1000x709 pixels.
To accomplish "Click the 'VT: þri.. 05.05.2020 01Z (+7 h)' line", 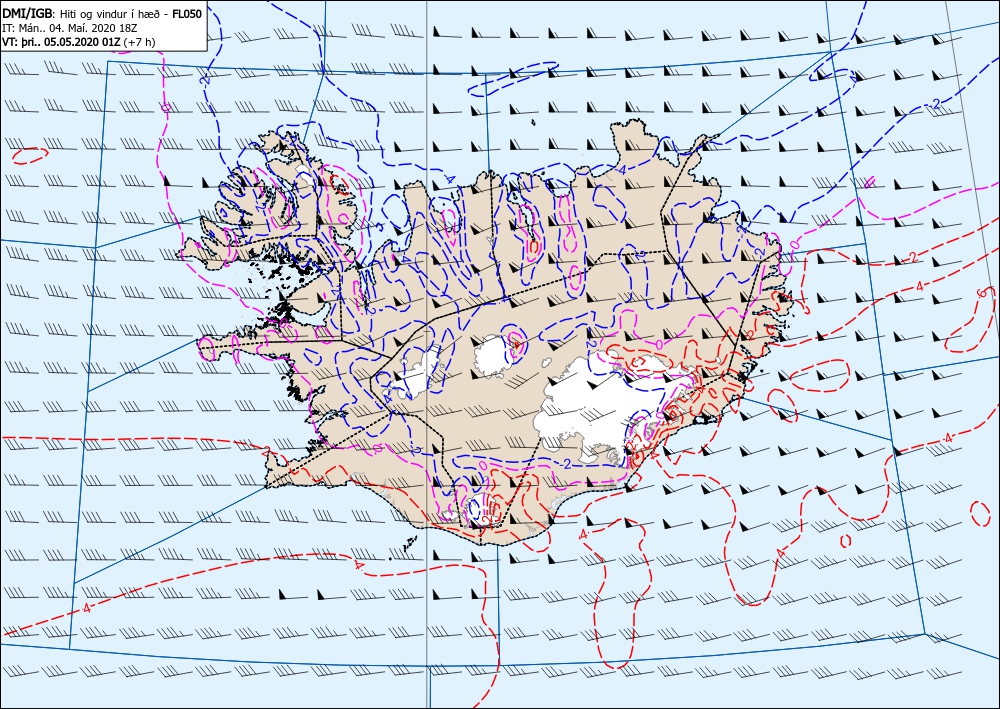I will click(x=78, y=42).
